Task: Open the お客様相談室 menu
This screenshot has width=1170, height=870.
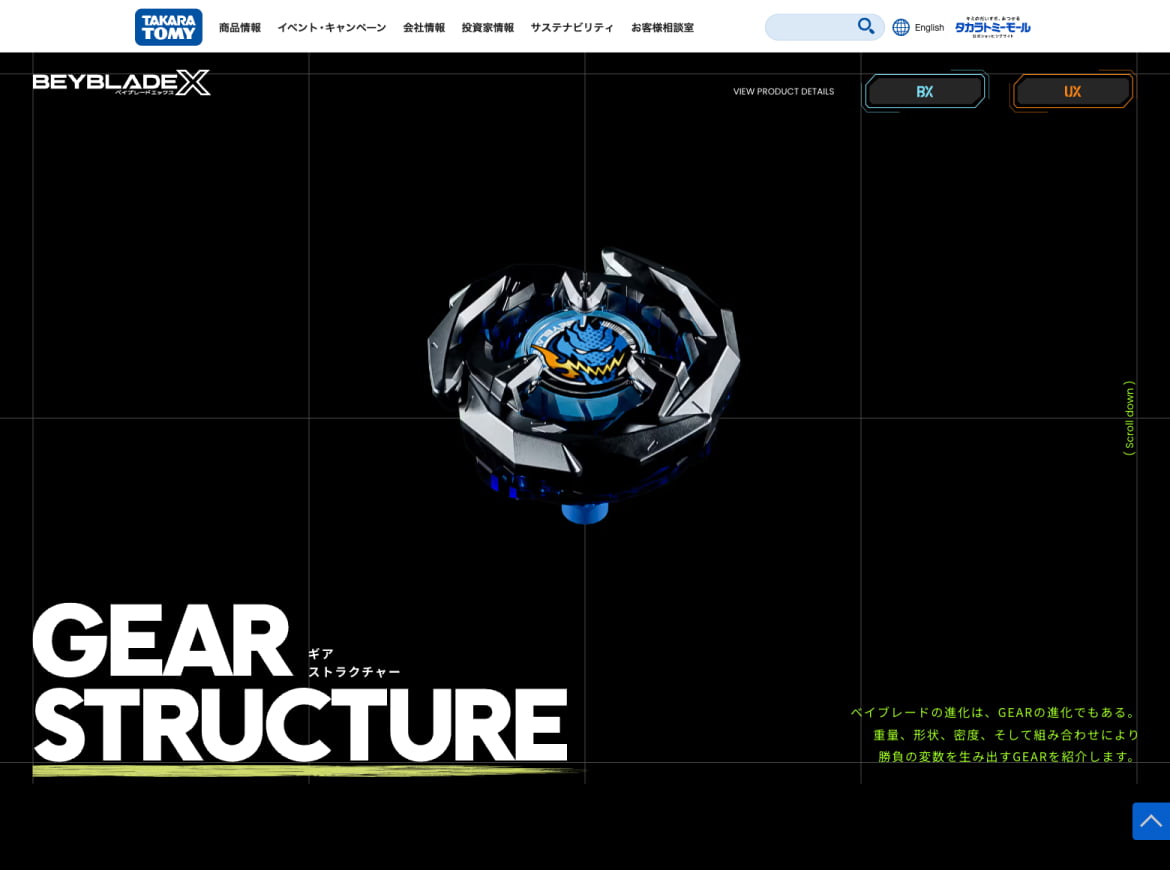Action: [663, 28]
